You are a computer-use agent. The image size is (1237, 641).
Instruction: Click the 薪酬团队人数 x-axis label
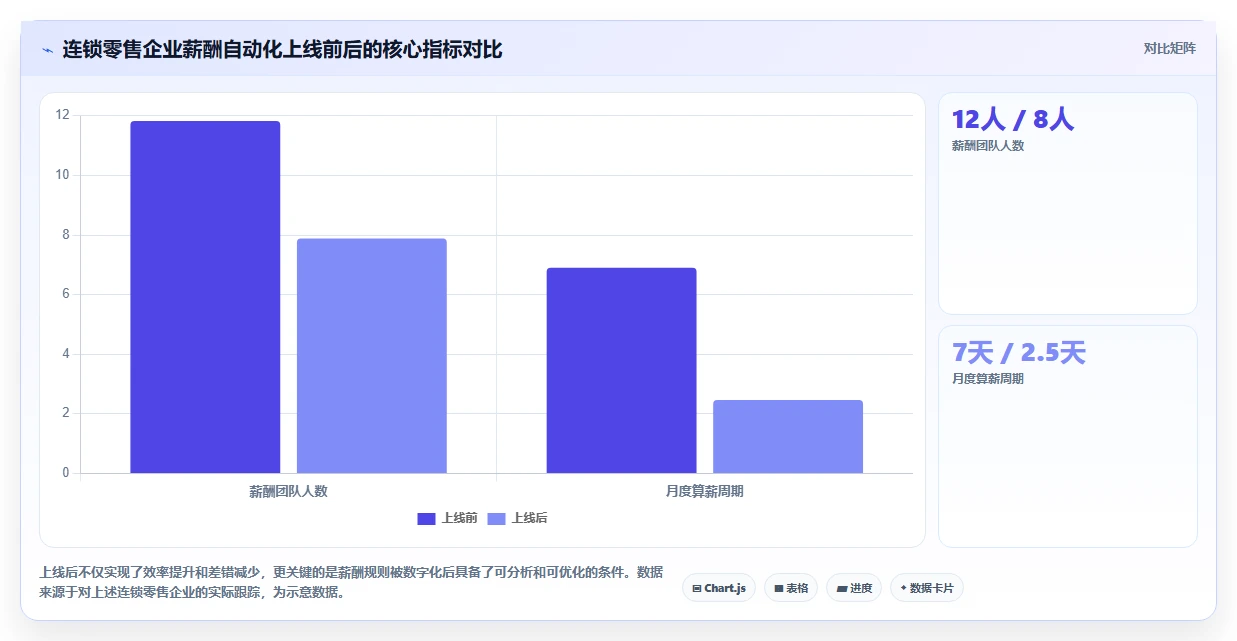click(x=288, y=491)
